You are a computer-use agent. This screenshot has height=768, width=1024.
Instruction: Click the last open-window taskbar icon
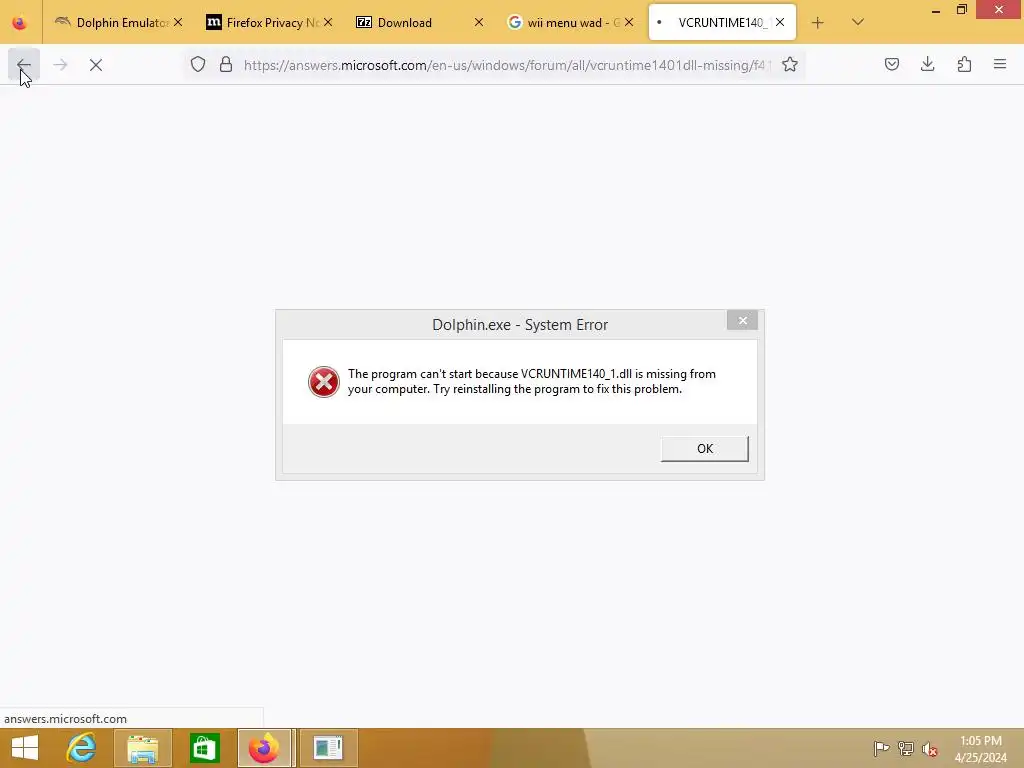(328, 748)
